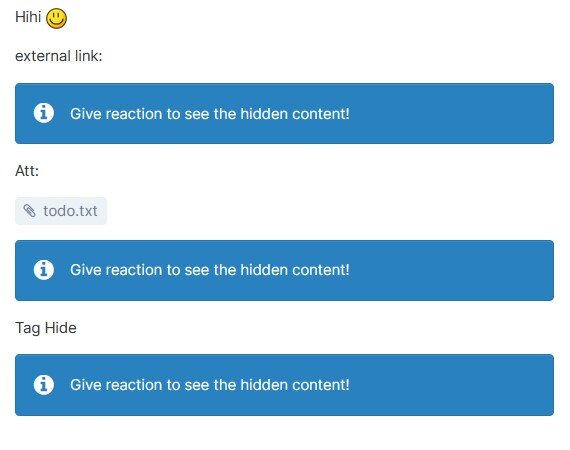570x450 pixels.
Task: Click word "see" in banner below todo.txt
Action: pos(197,270)
